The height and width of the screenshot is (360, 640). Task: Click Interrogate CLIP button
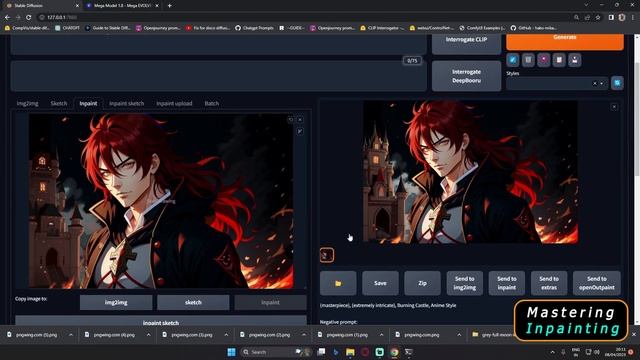466,44
